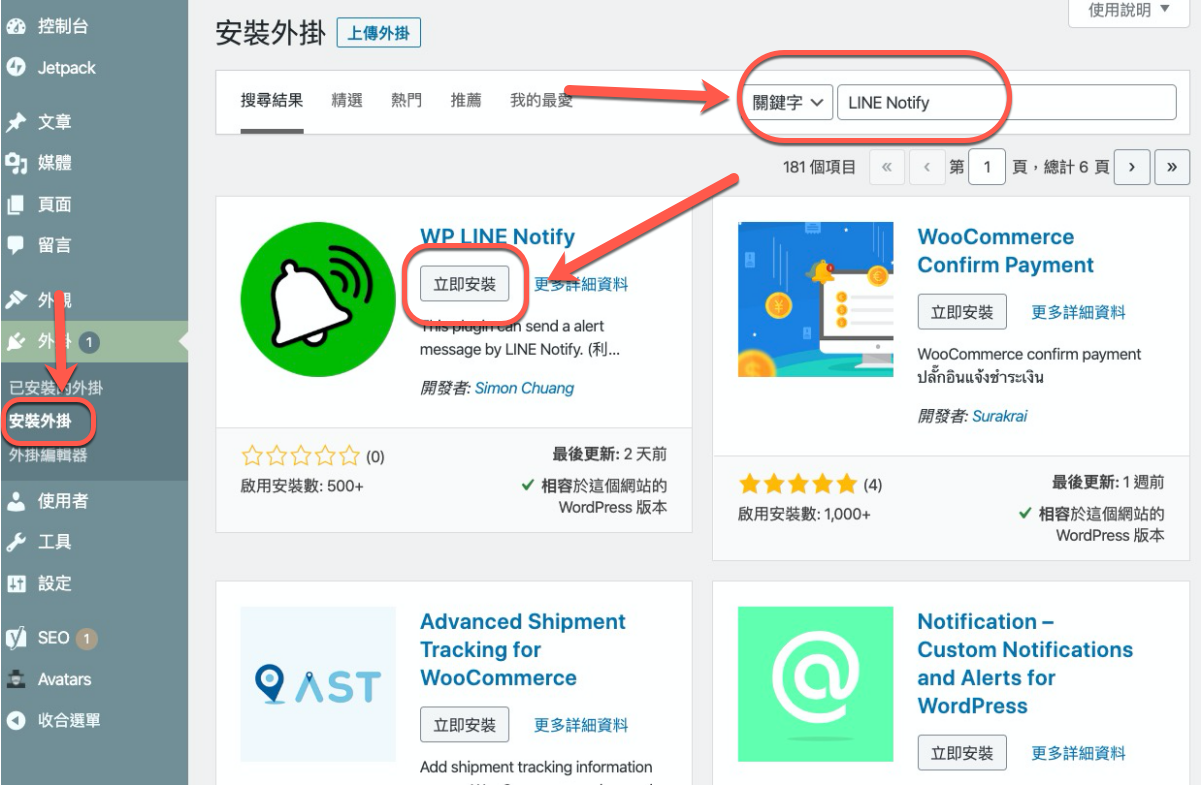Click the Pages (頁面) sidebar icon
Screen dimensions: 1201x785
[16, 204]
